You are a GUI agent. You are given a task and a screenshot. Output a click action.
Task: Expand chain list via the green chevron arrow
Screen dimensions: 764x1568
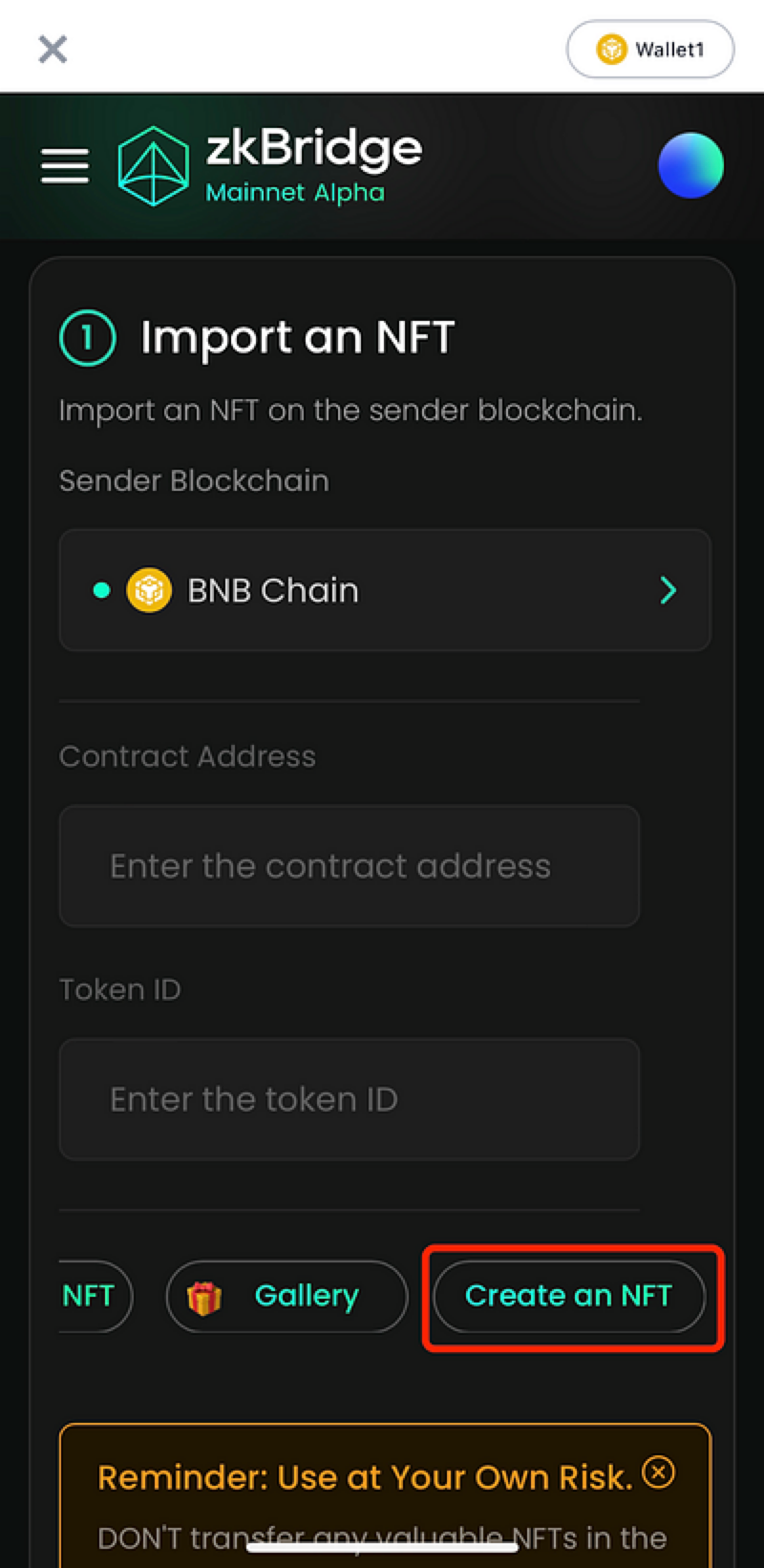click(668, 590)
